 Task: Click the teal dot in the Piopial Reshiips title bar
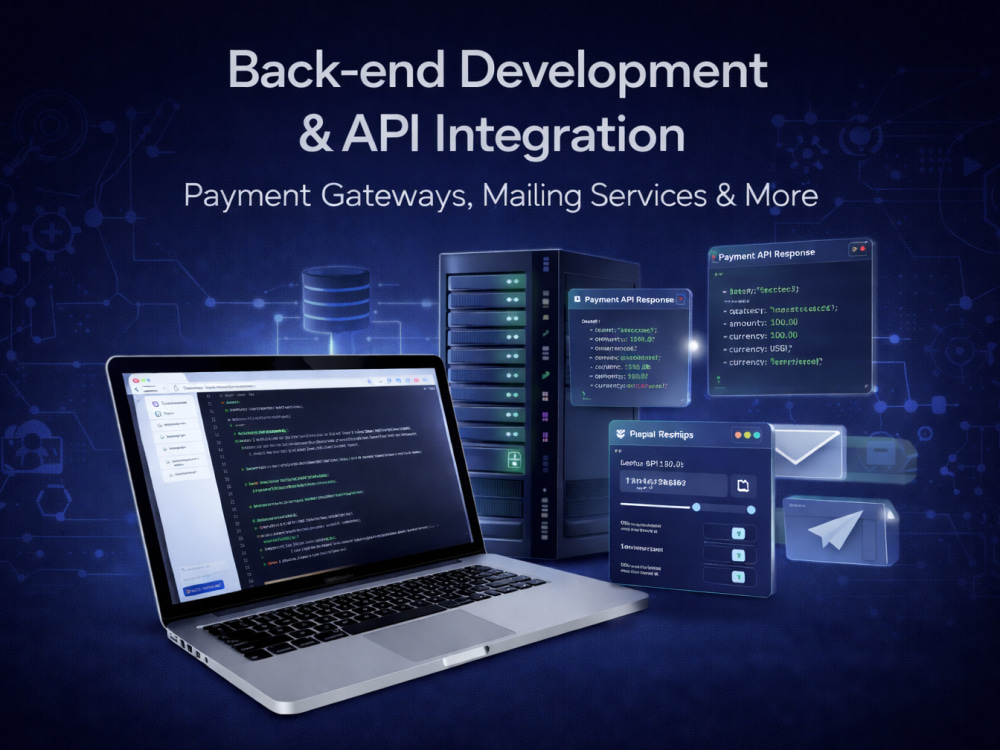pos(757,435)
